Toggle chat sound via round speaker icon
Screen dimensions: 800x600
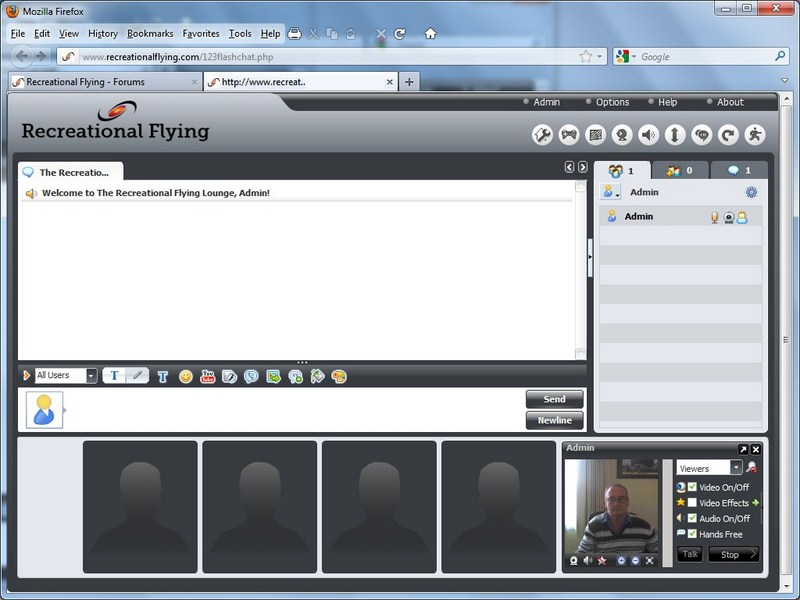648,135
